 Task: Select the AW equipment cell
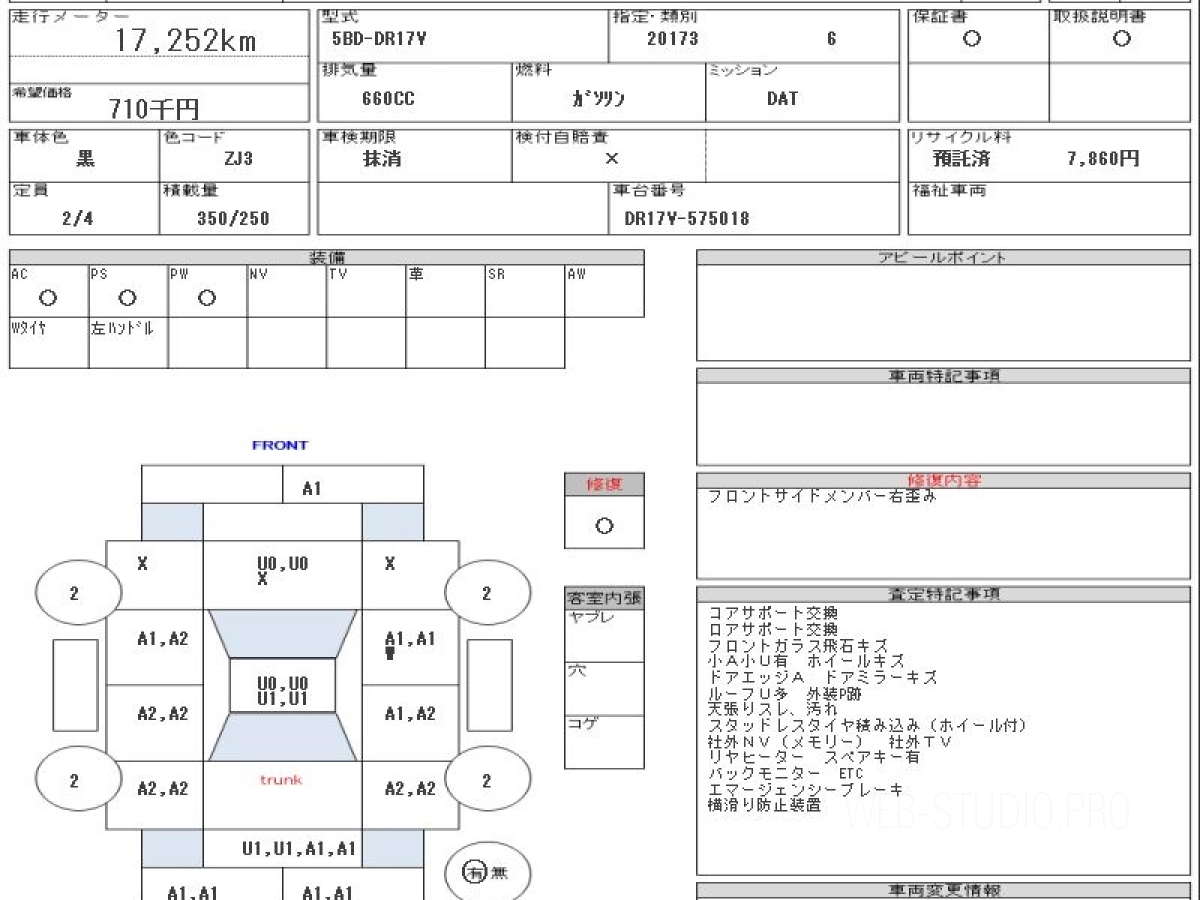[x=604, y=291]
